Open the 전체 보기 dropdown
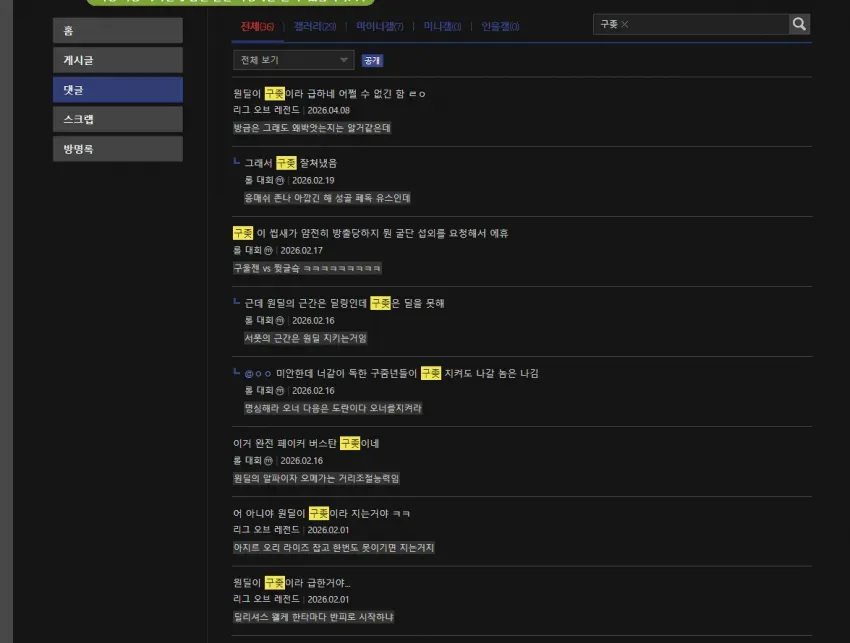This screenshot has width=850, height=643. (293, 60)
